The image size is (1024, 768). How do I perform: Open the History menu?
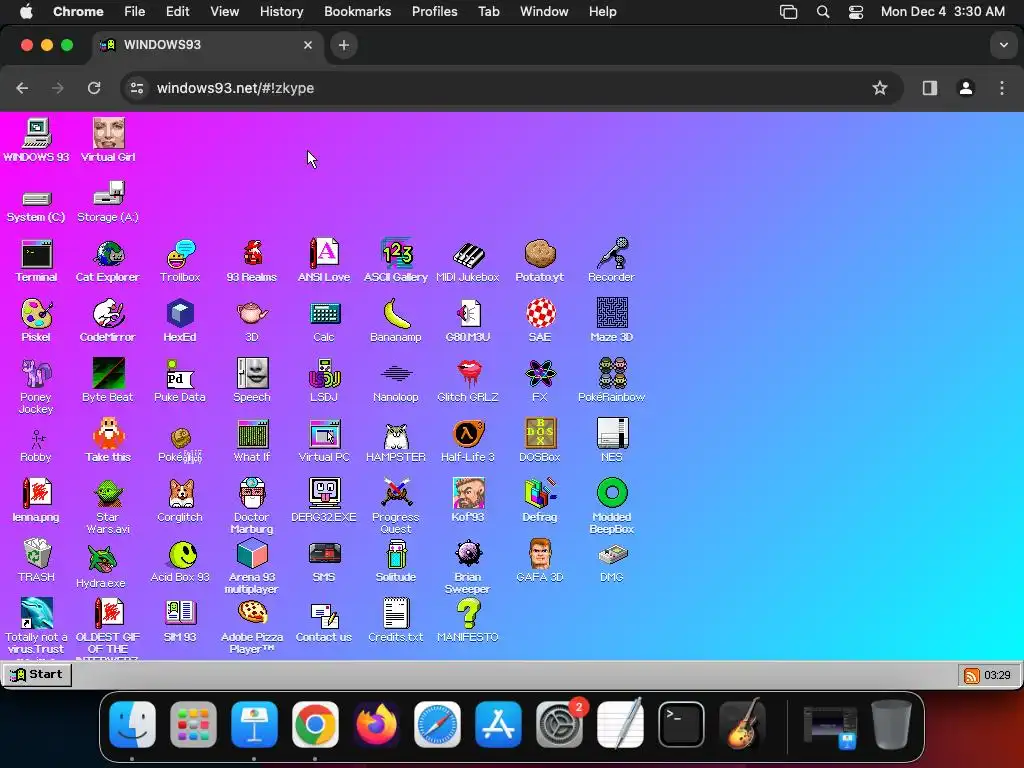pos(281,12)
